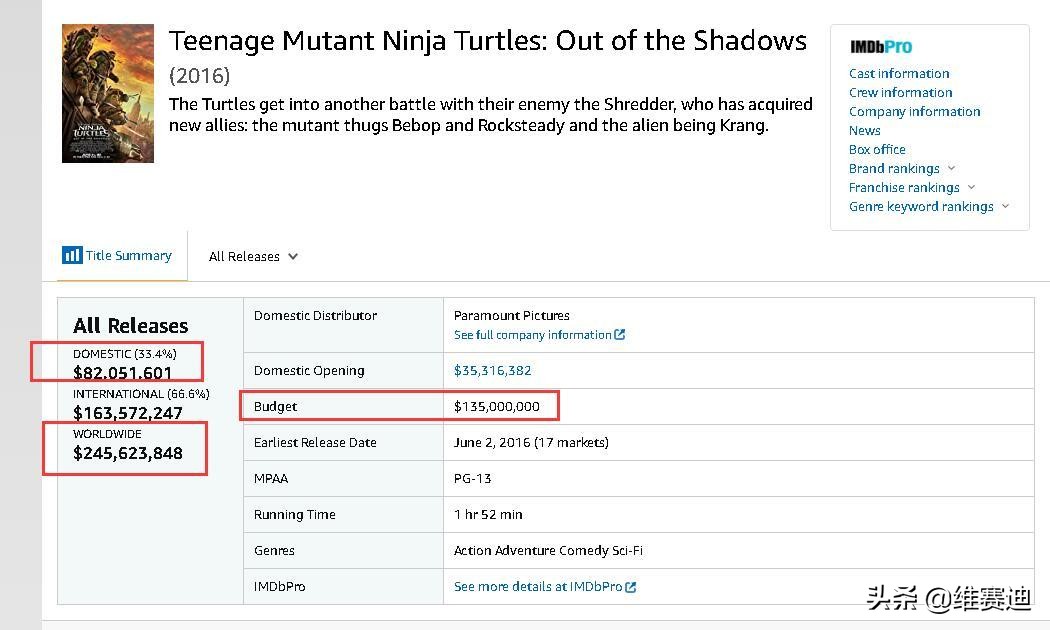1050x630 pixels.
Task: Open the News link
Action: [864, 130]
